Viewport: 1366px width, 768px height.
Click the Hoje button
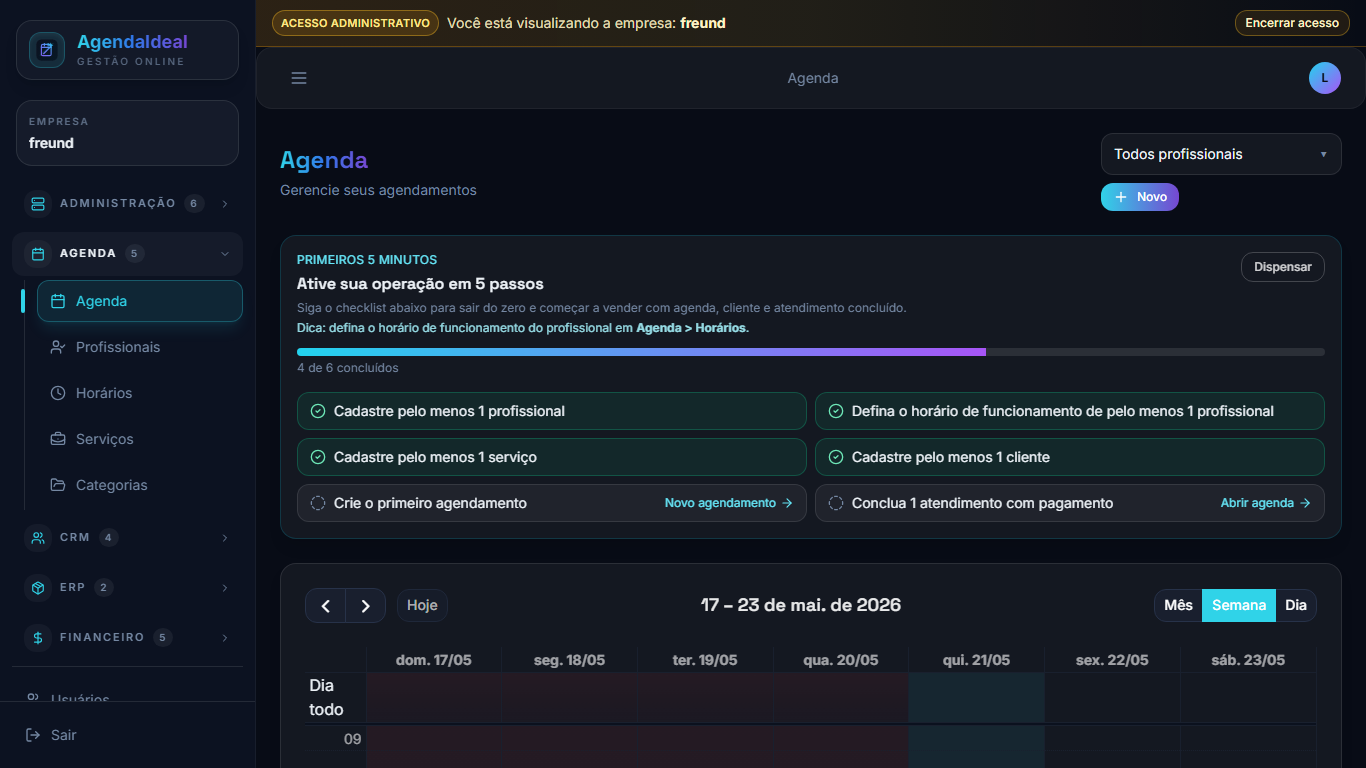click(x=422, y=605)
